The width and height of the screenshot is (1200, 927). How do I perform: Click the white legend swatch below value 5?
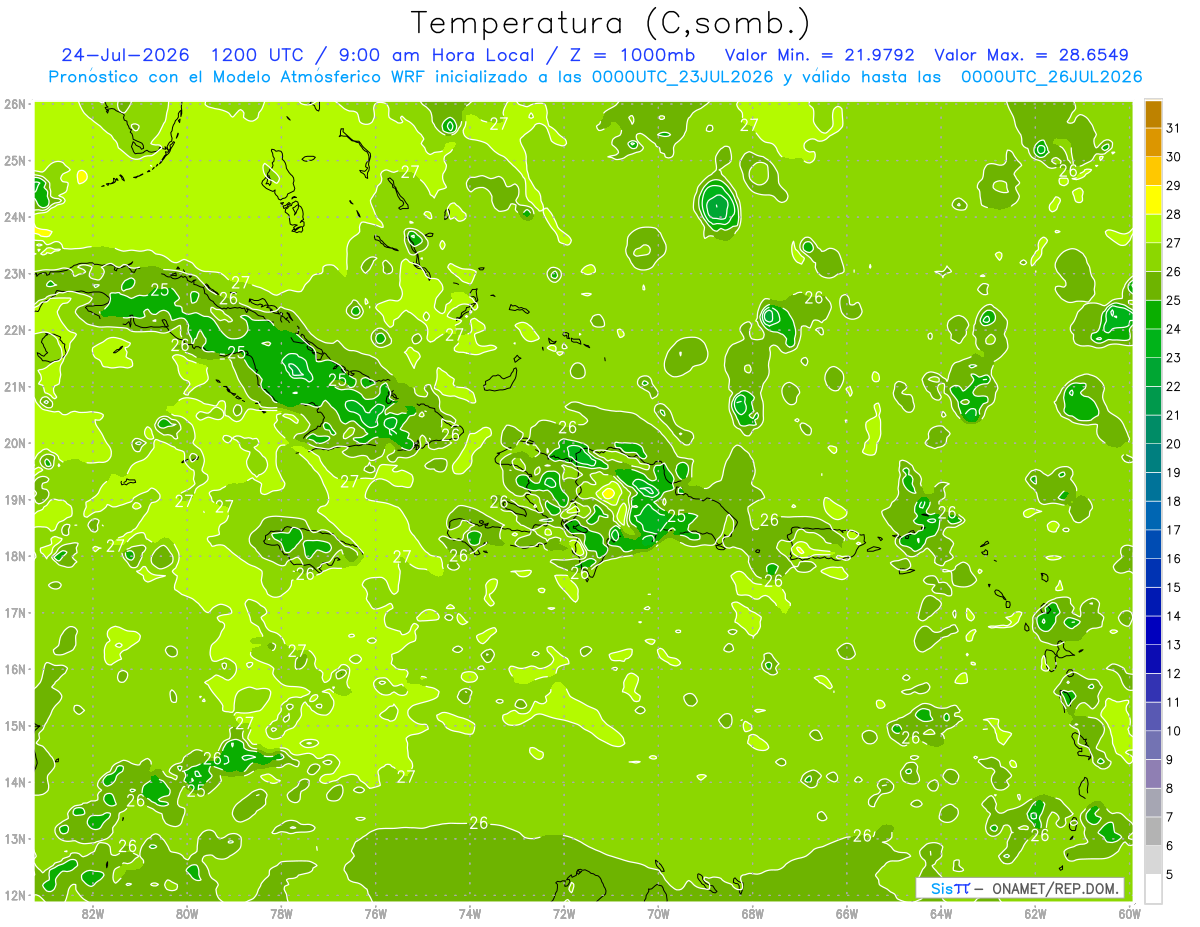point(1153,888)
